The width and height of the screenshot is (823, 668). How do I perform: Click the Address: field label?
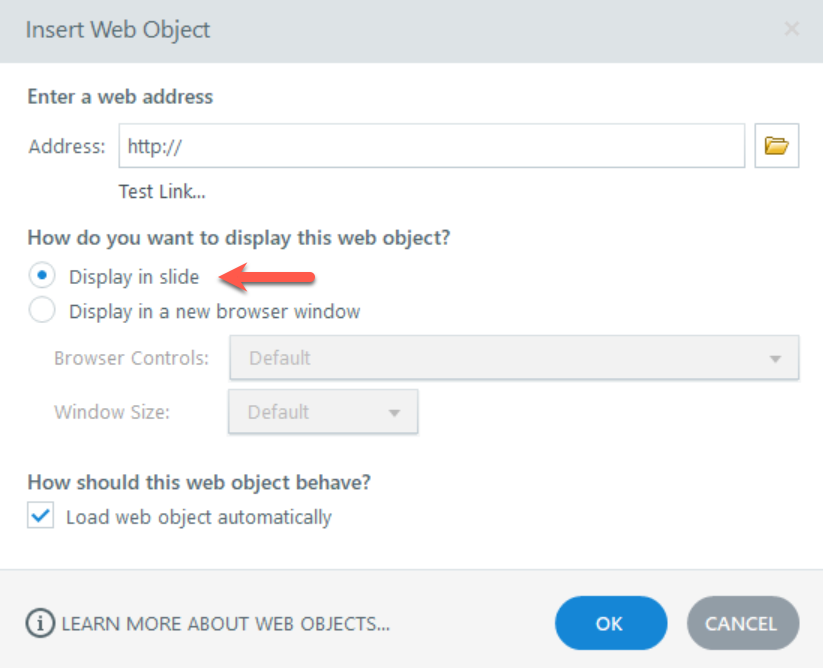66,147
